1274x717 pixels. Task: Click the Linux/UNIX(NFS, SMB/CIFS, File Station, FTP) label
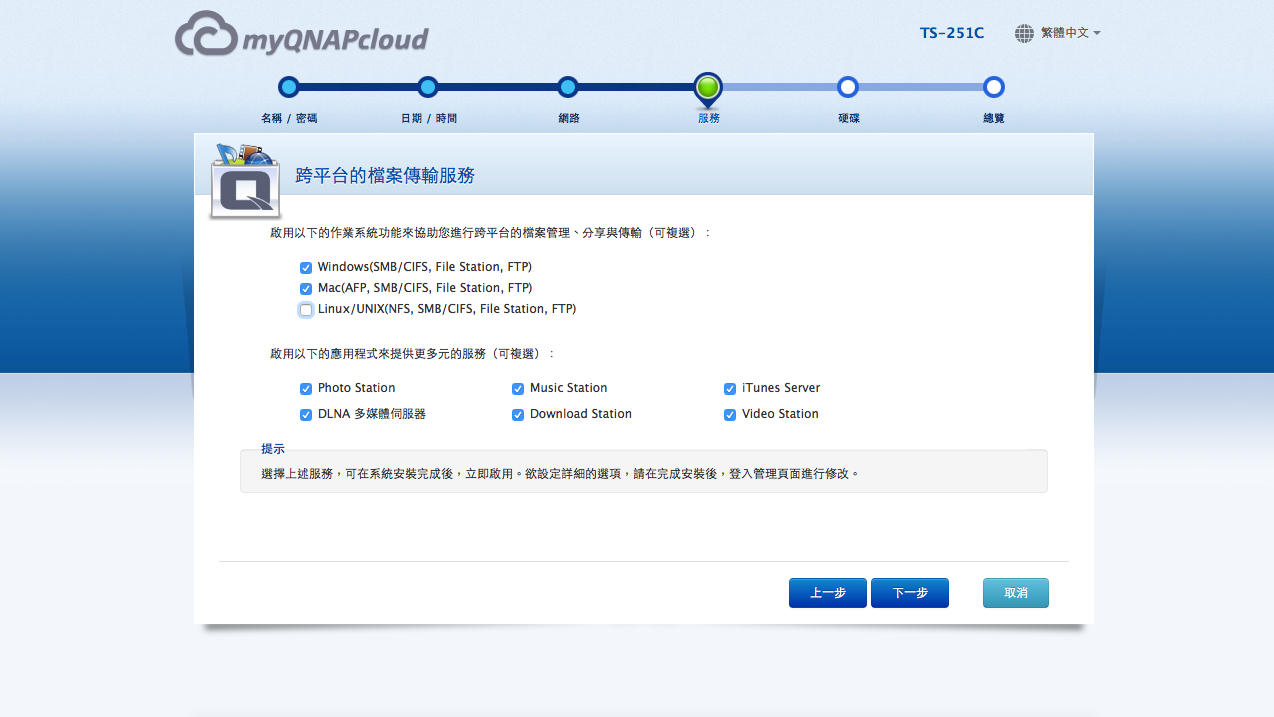coord(447,309)
